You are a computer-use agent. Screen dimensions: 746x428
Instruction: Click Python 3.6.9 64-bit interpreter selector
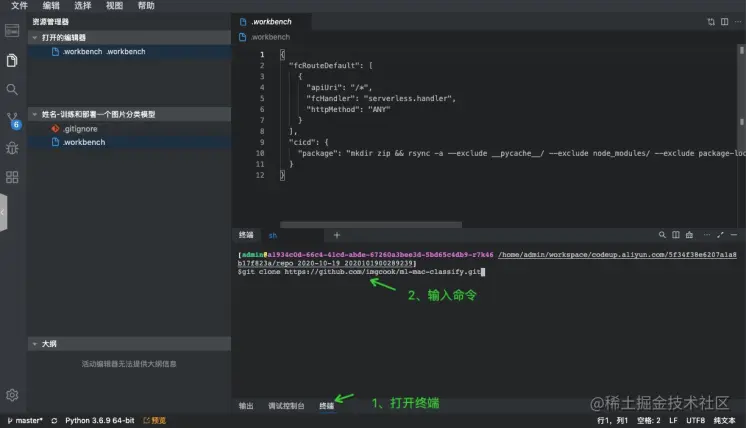(x=100, y=420)
